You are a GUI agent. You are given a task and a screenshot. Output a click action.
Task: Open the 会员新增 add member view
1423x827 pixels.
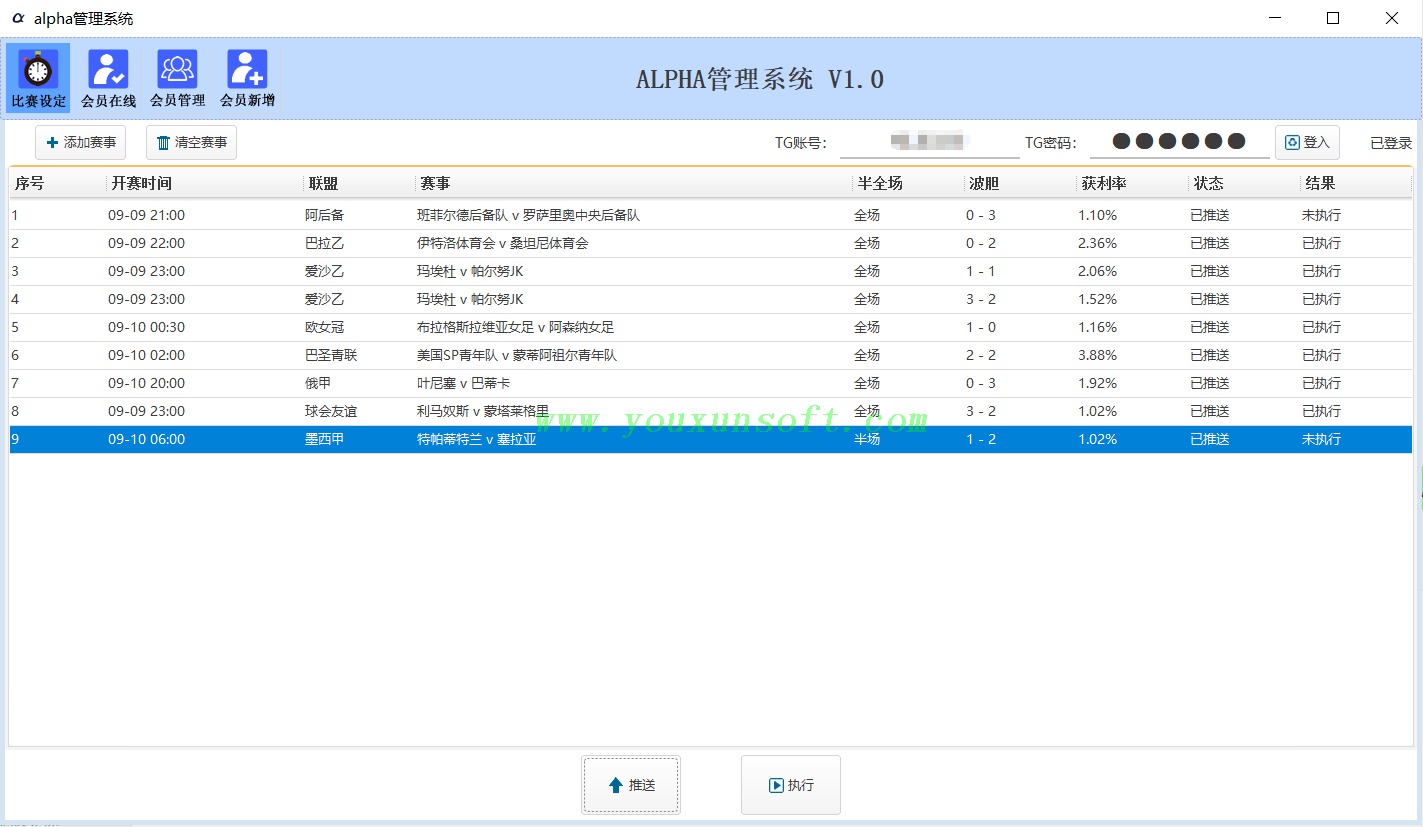[247, 78]
